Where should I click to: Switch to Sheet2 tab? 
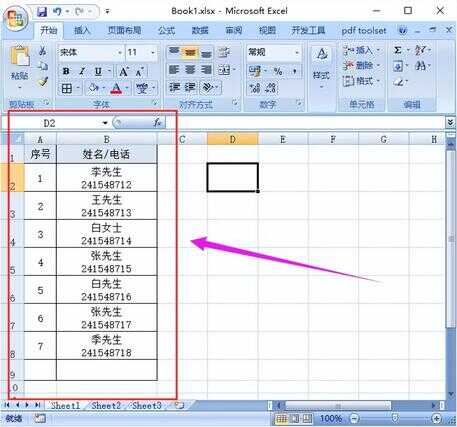point(106,406)
